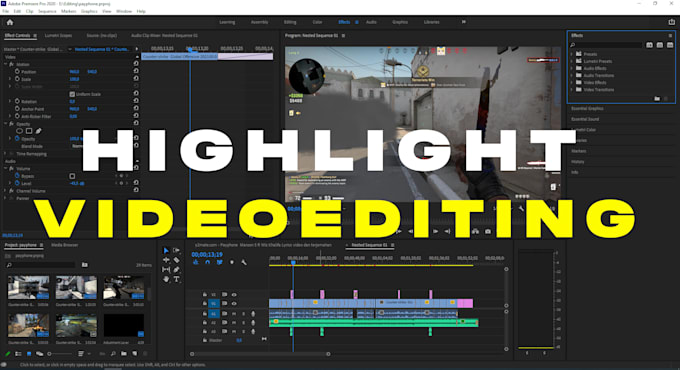Add a marker in the timeline

pyautogui.click(x=232, y=262)
